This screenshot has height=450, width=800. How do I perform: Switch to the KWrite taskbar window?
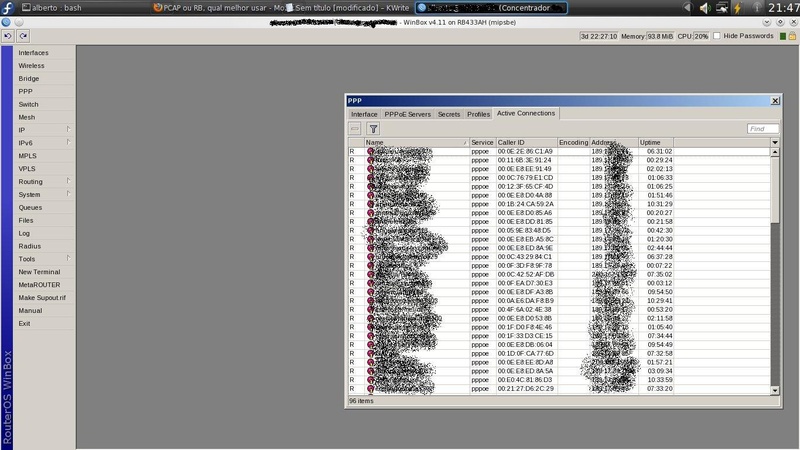pyautogui.click(x=349, y=8)
